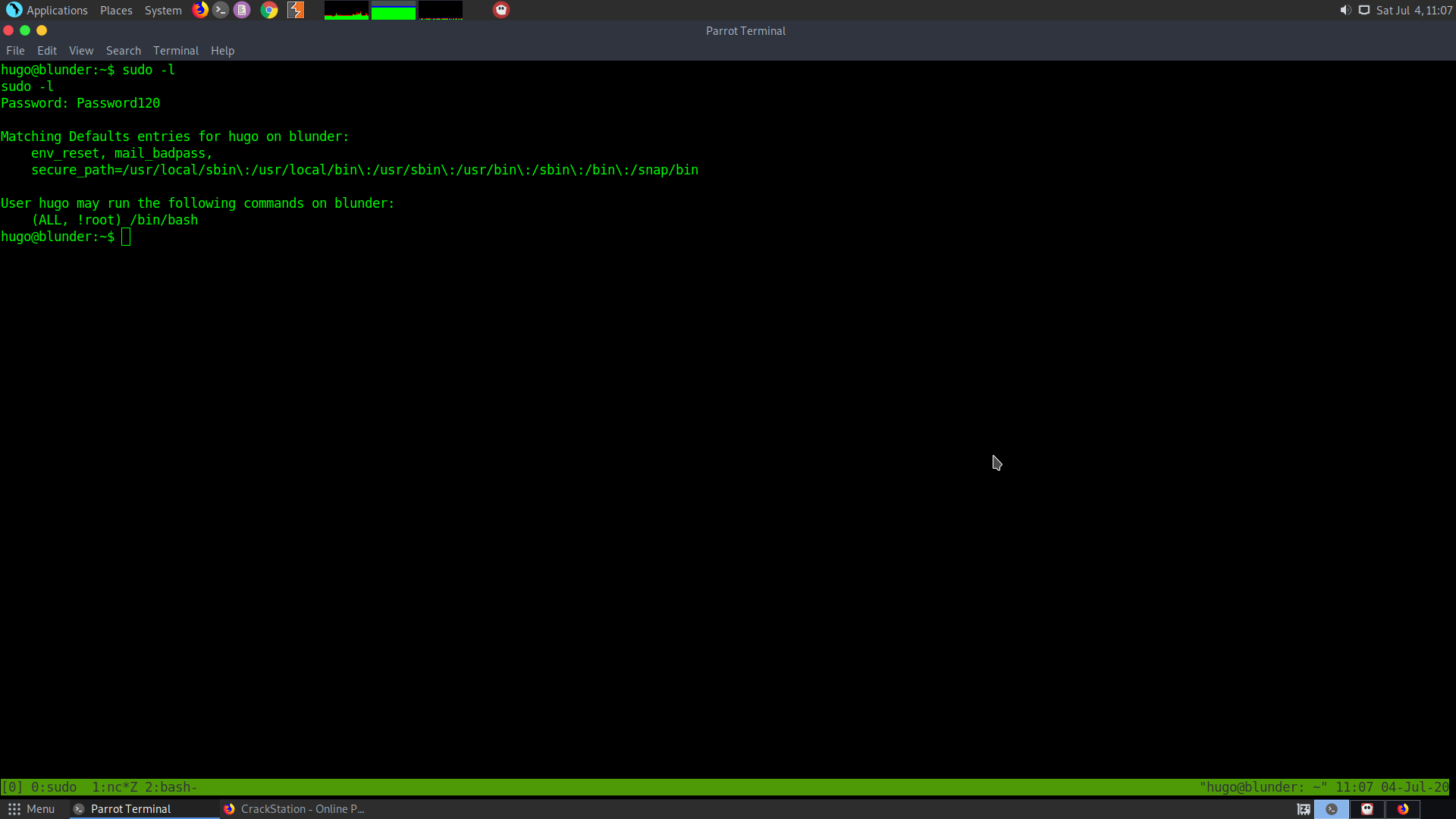Open Burp Suite launcher icon
The width and height of the screenshot is (1456, 819).
coord(296,10)
